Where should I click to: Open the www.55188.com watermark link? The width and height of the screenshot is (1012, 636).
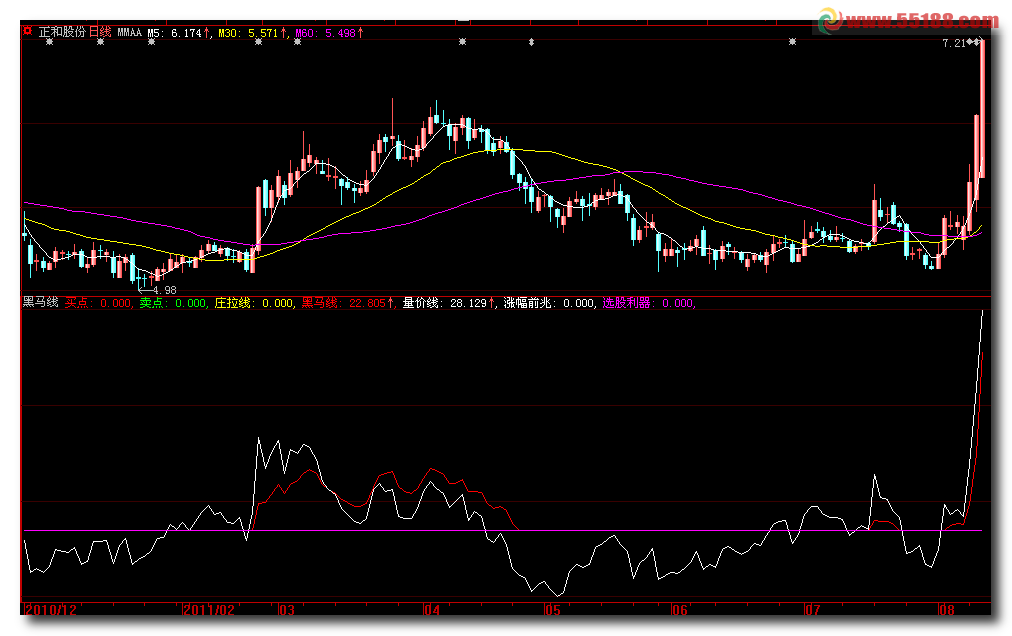click(x=920, y=20)
